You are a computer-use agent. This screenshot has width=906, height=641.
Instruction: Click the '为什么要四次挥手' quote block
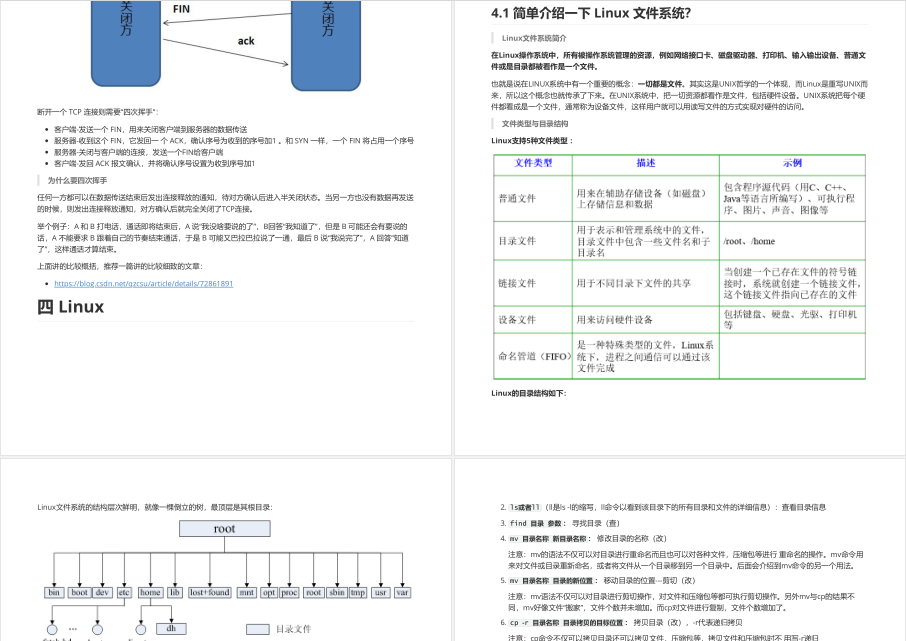[x=77, y=180]
